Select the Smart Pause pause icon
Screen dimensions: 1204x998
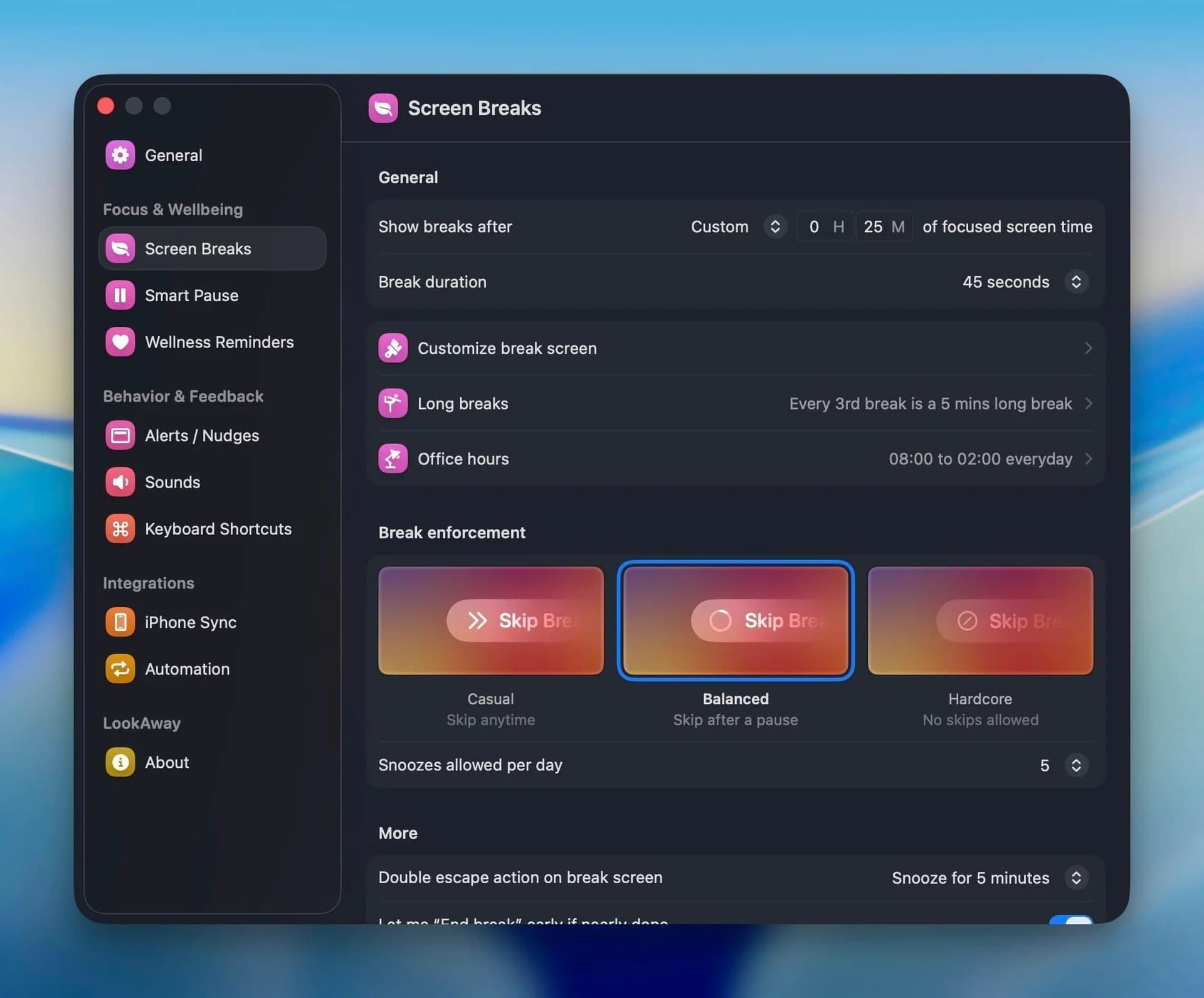120,295
